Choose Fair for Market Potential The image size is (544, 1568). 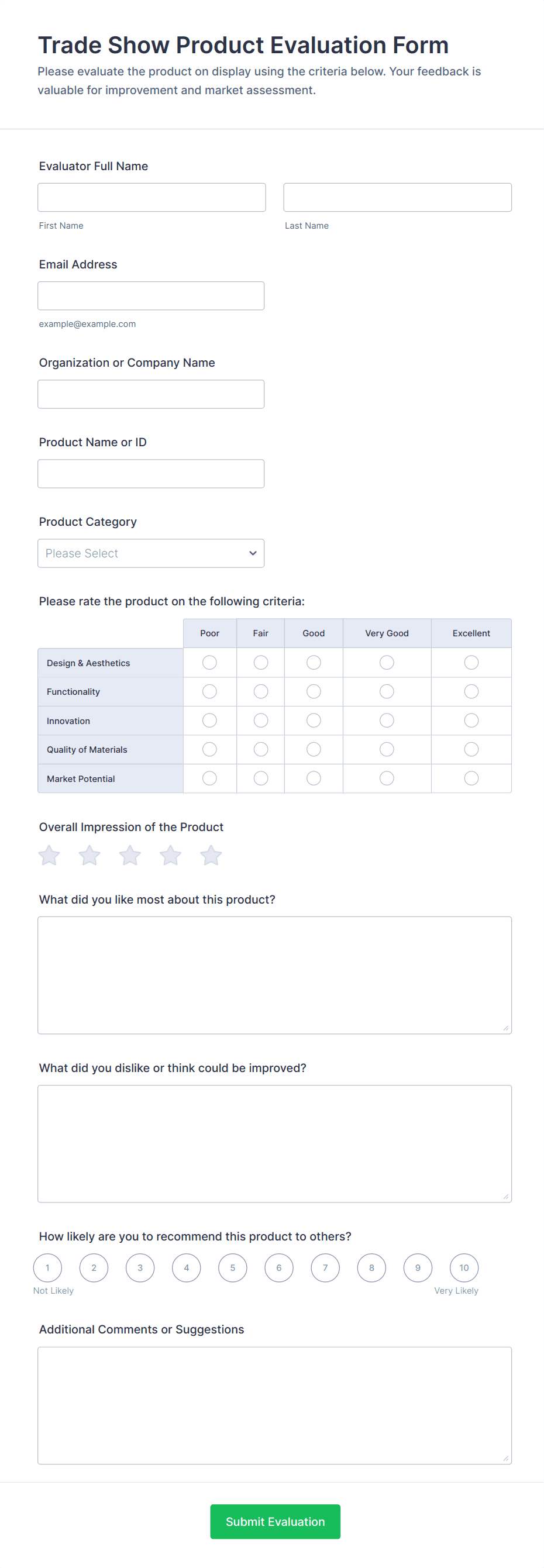260,778
